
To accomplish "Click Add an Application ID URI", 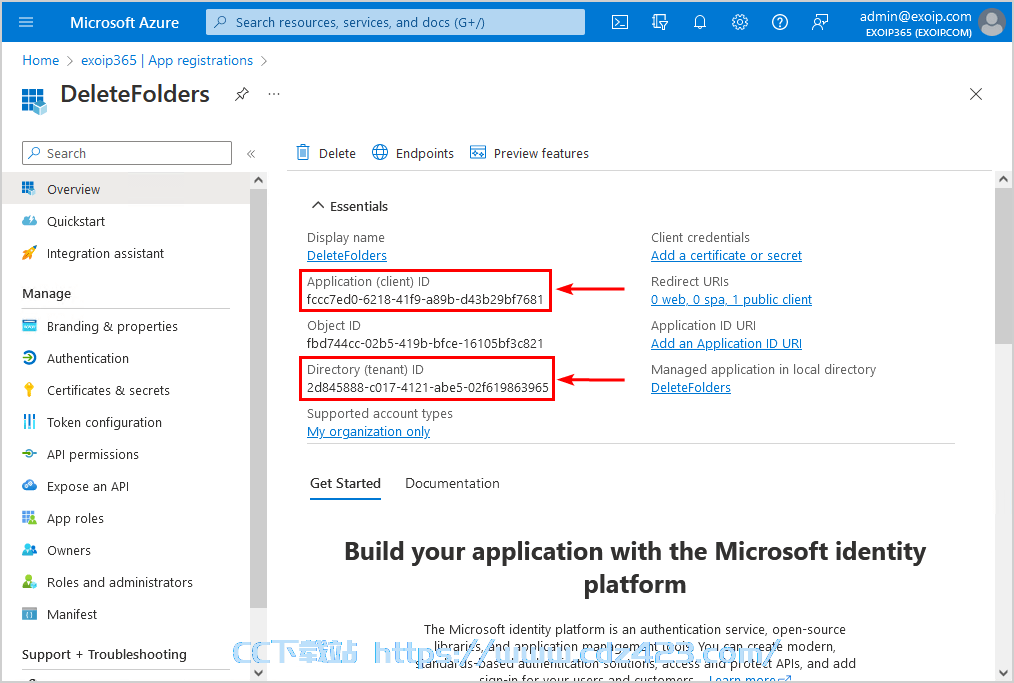I will pos(726,343).
